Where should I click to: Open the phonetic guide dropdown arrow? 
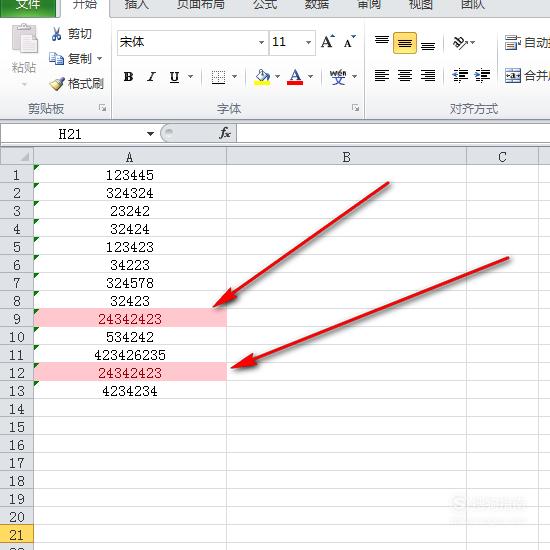(355, 76)
